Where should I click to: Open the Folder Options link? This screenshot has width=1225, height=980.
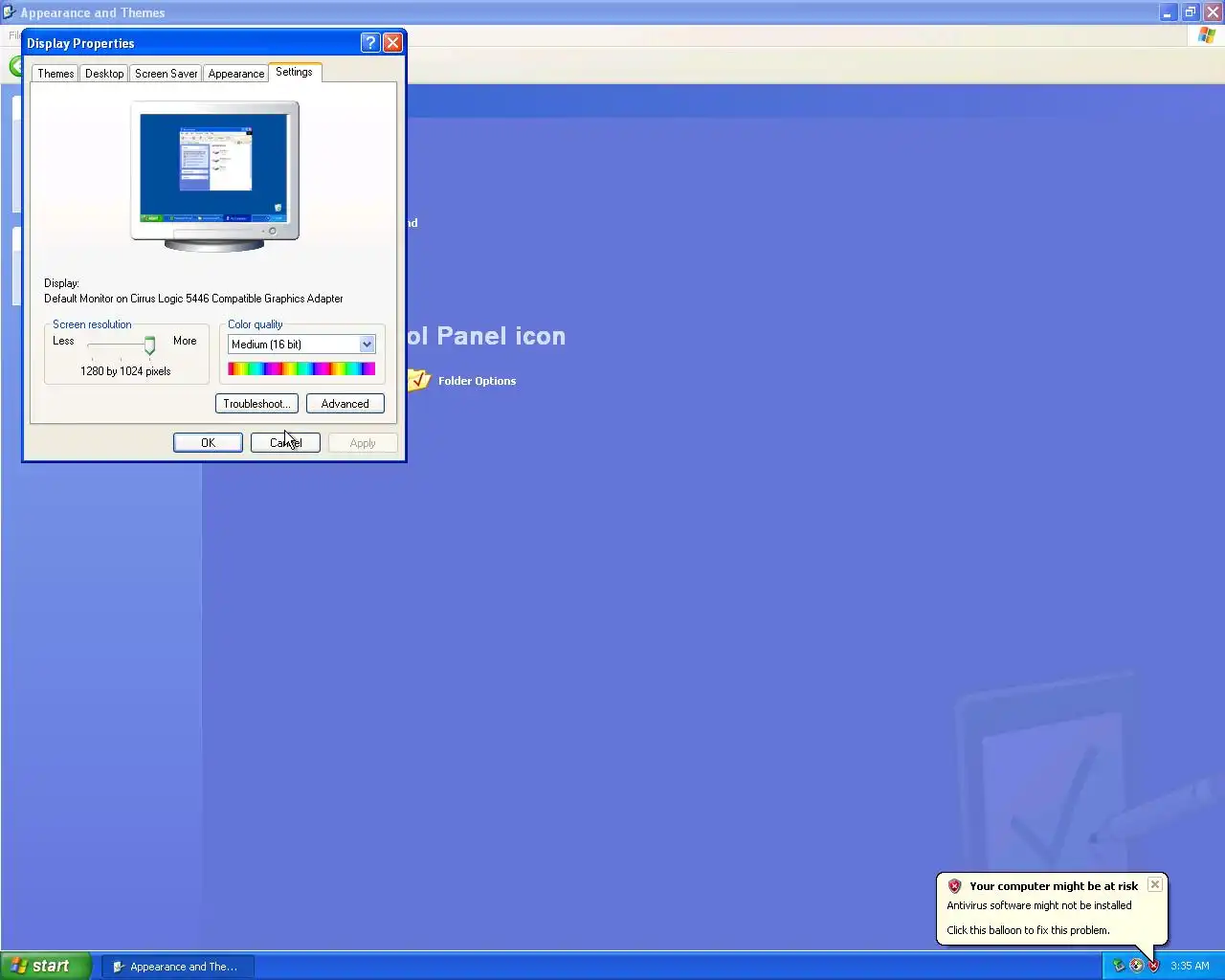coord(477,381)
